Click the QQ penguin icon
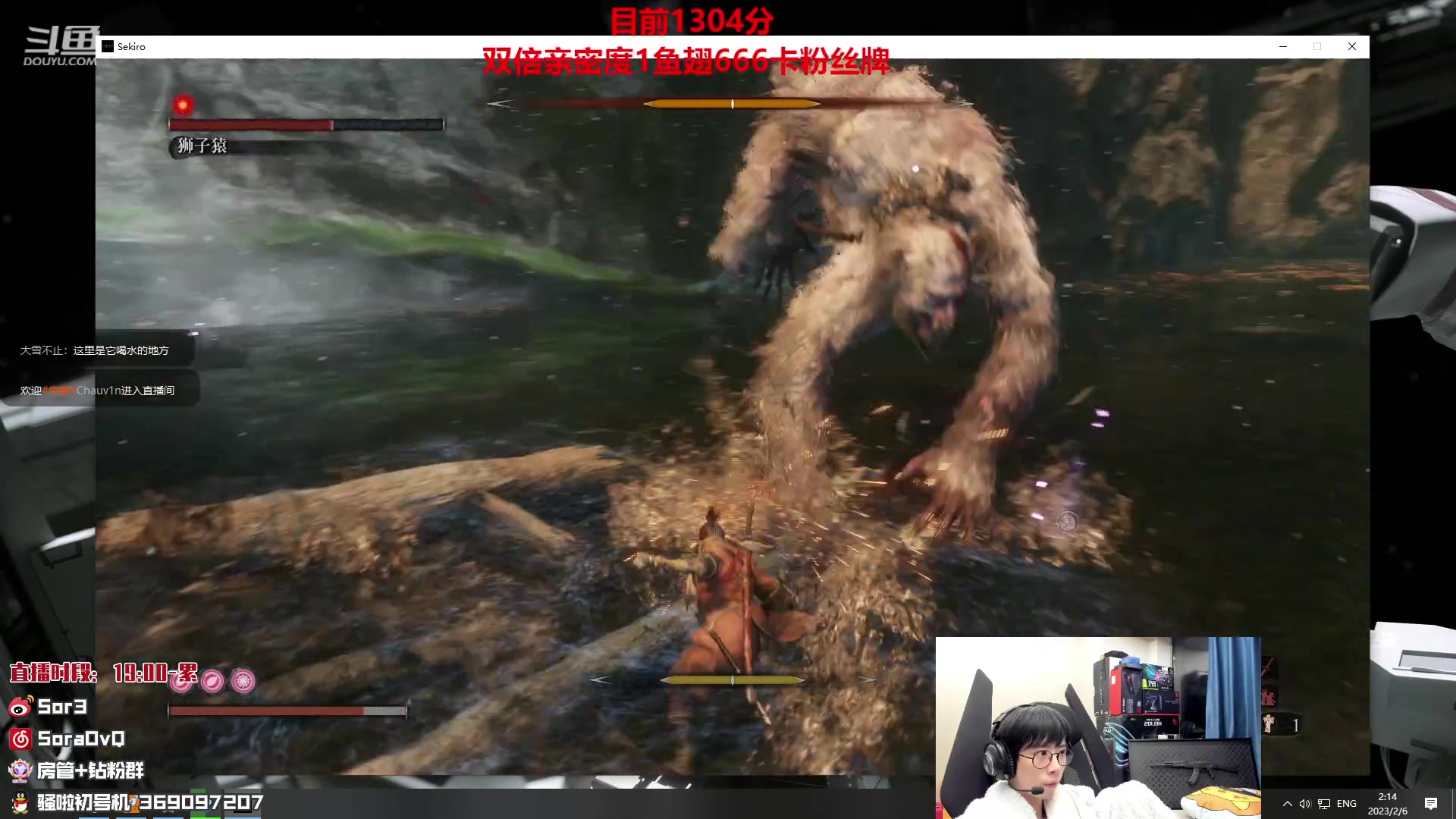Screen dimensions: 1456x819 [x=20, y=802]
